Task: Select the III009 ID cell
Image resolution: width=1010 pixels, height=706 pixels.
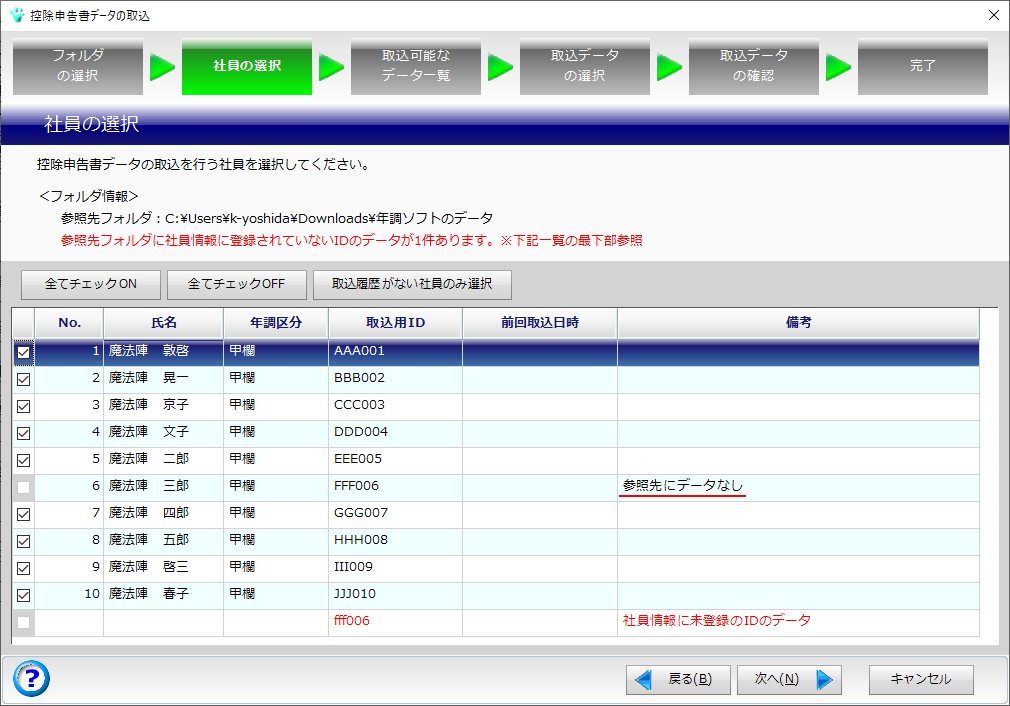Action: coord(395,568)
